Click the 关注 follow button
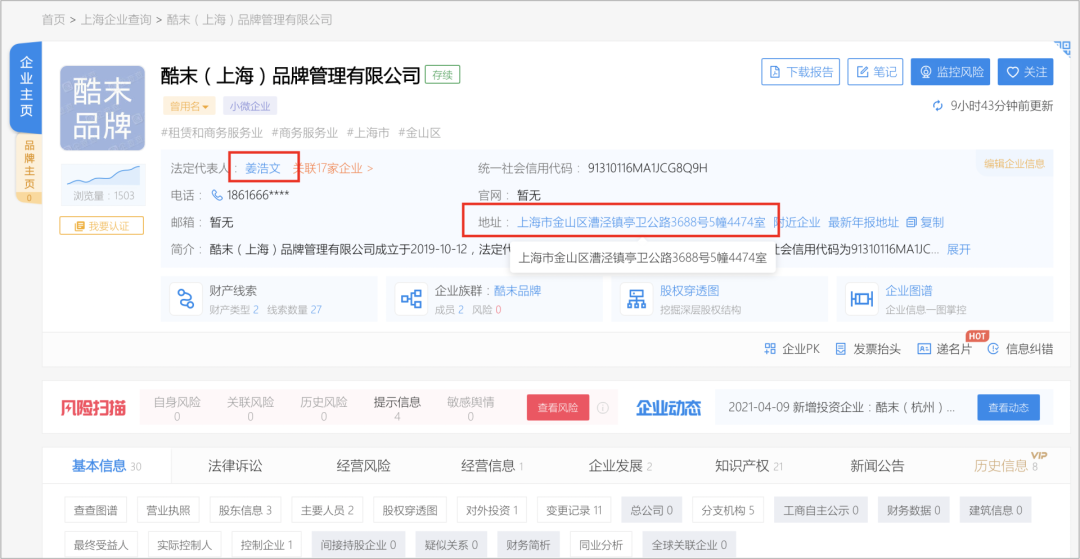 pos(1026,72)
